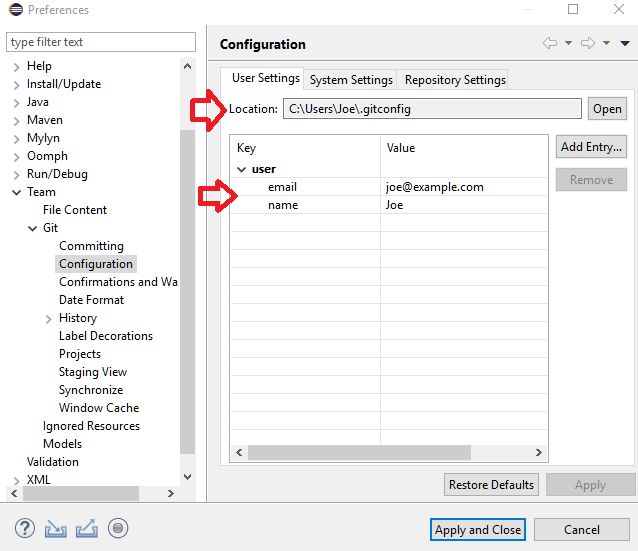638x551 pixels.
Task: Select File Content in the tree
Action: 75,210
